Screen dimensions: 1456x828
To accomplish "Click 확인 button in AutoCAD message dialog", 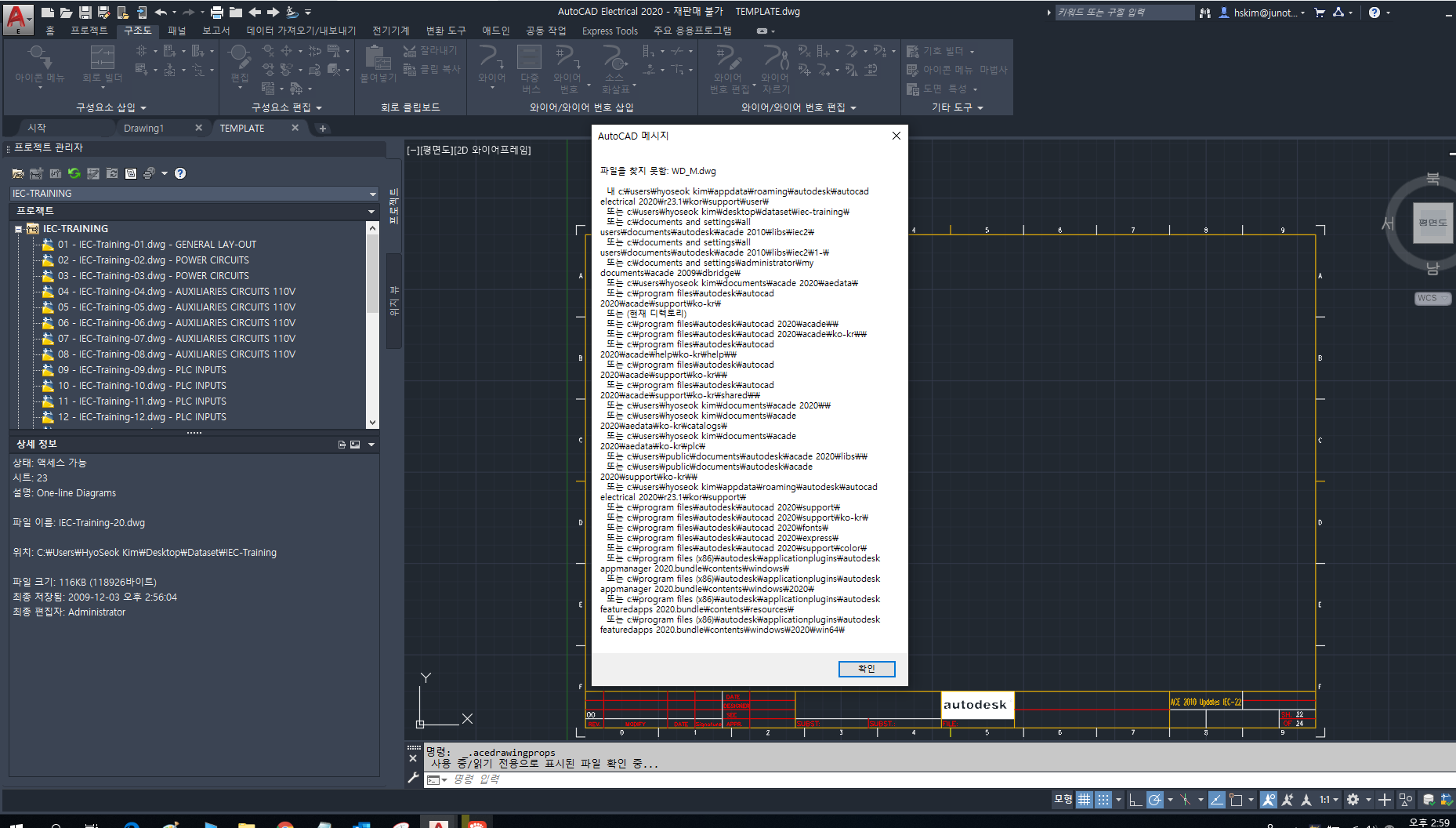I will coord(867,669).
